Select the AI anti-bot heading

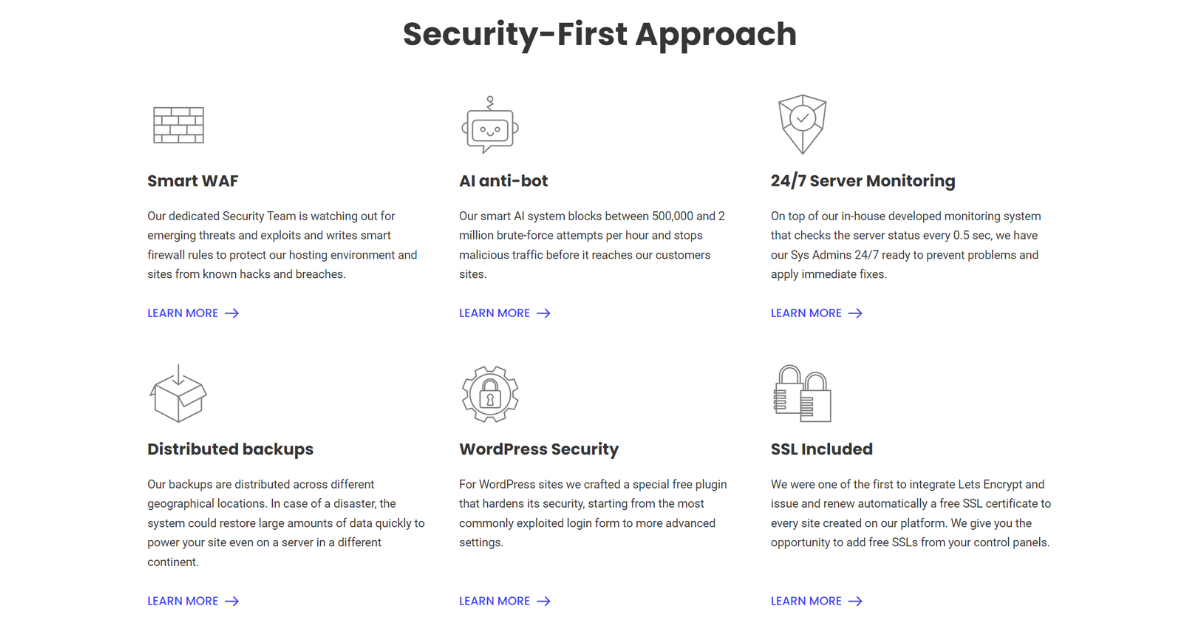(x=504, y=181)
